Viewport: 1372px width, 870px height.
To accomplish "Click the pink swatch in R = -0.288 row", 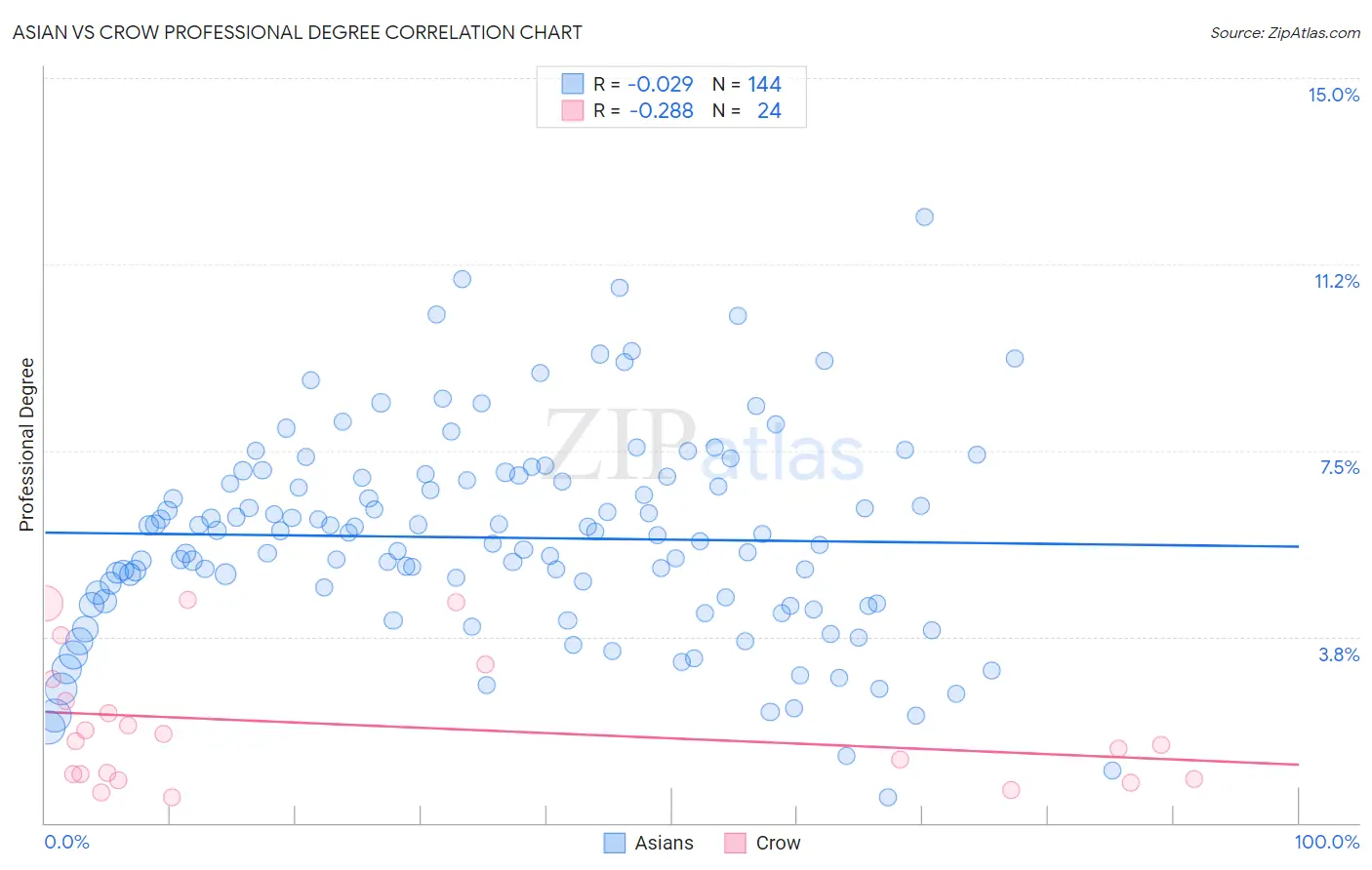I will coord(573,110).
